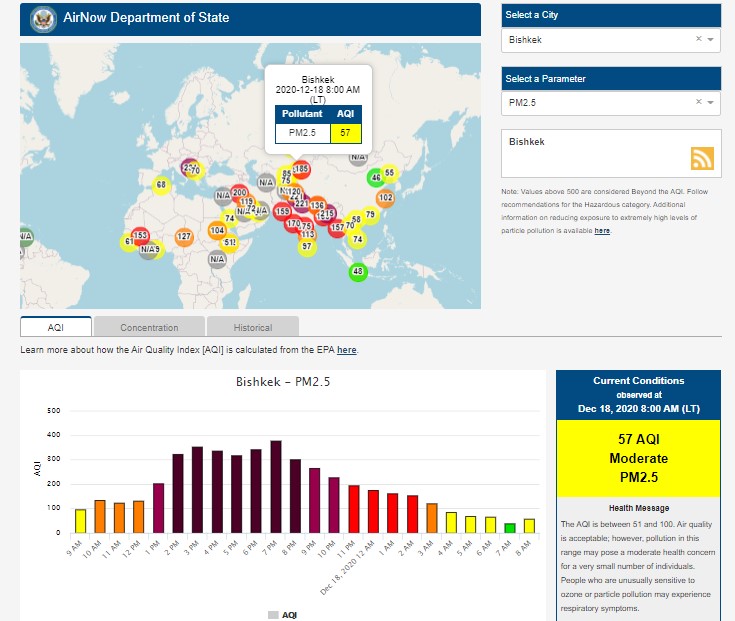Clear the Bishkek city selection
Viewport: 735px width, 621px height.
(698, 40)
